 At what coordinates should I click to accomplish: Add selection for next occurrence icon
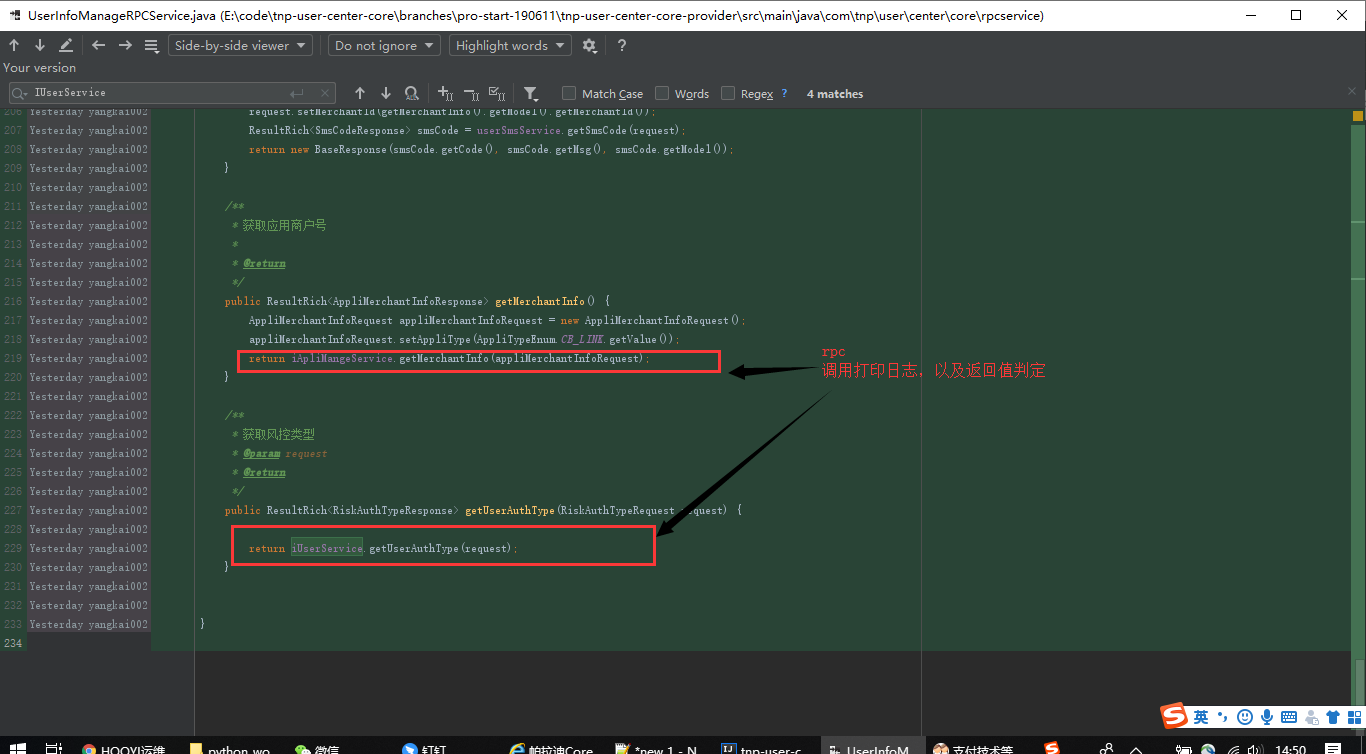click(446, 93)
